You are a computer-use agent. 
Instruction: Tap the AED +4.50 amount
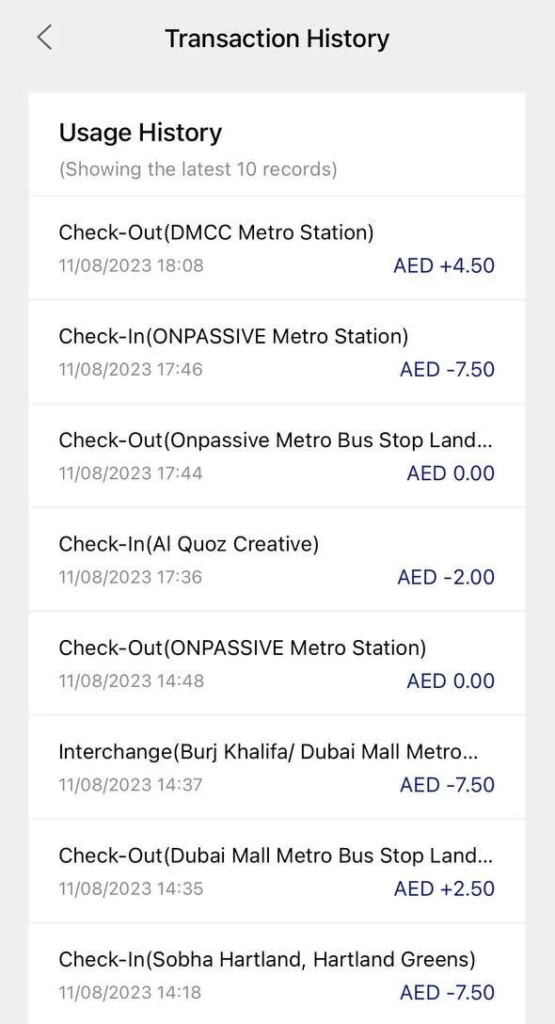tap(444, 266)
